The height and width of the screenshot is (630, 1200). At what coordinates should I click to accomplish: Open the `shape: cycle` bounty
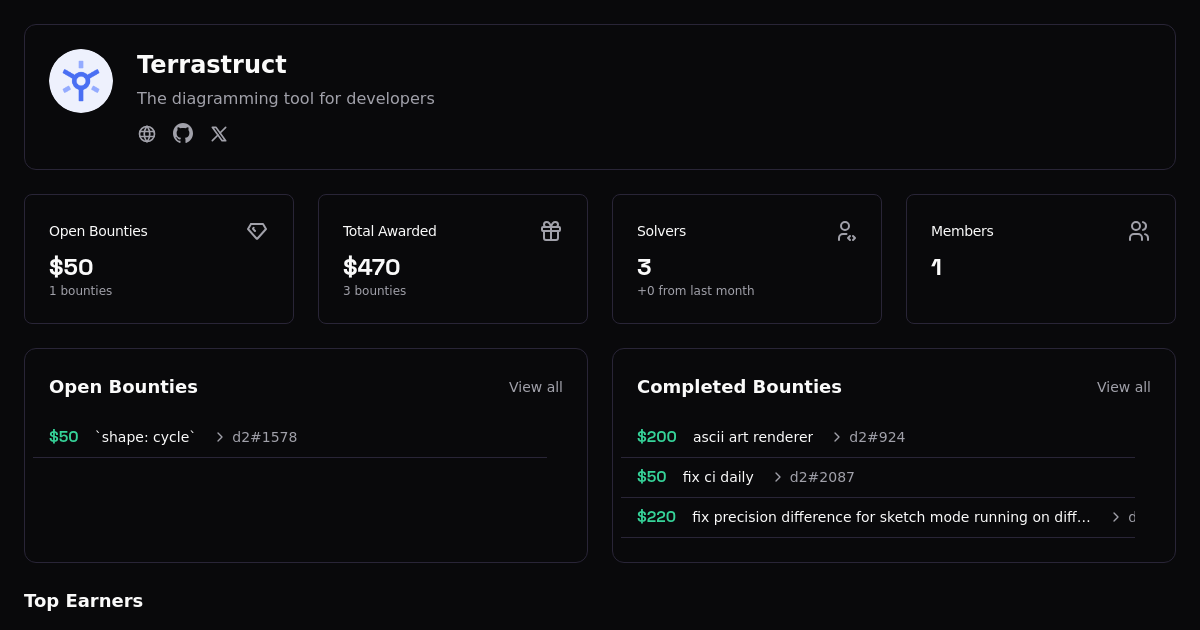pos(145,437)
